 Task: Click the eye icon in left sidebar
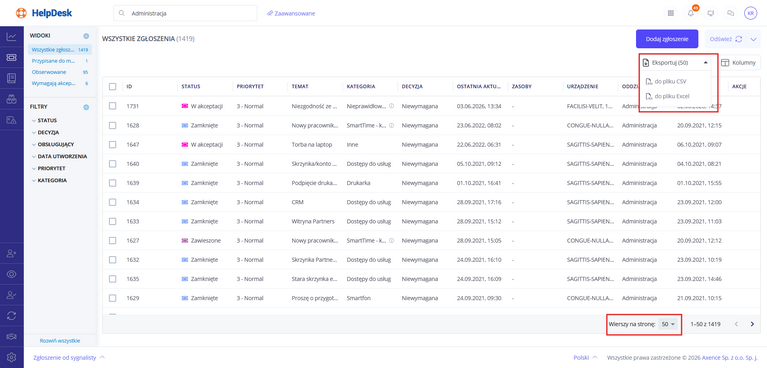(11, 274)
